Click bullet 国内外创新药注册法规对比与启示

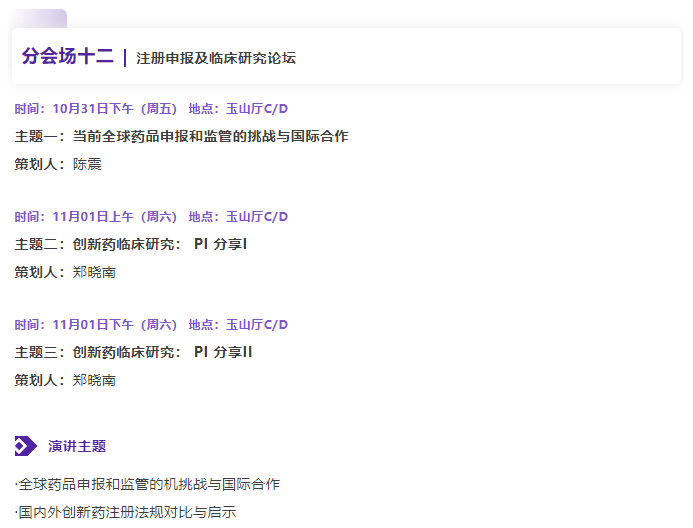(127, 512)
